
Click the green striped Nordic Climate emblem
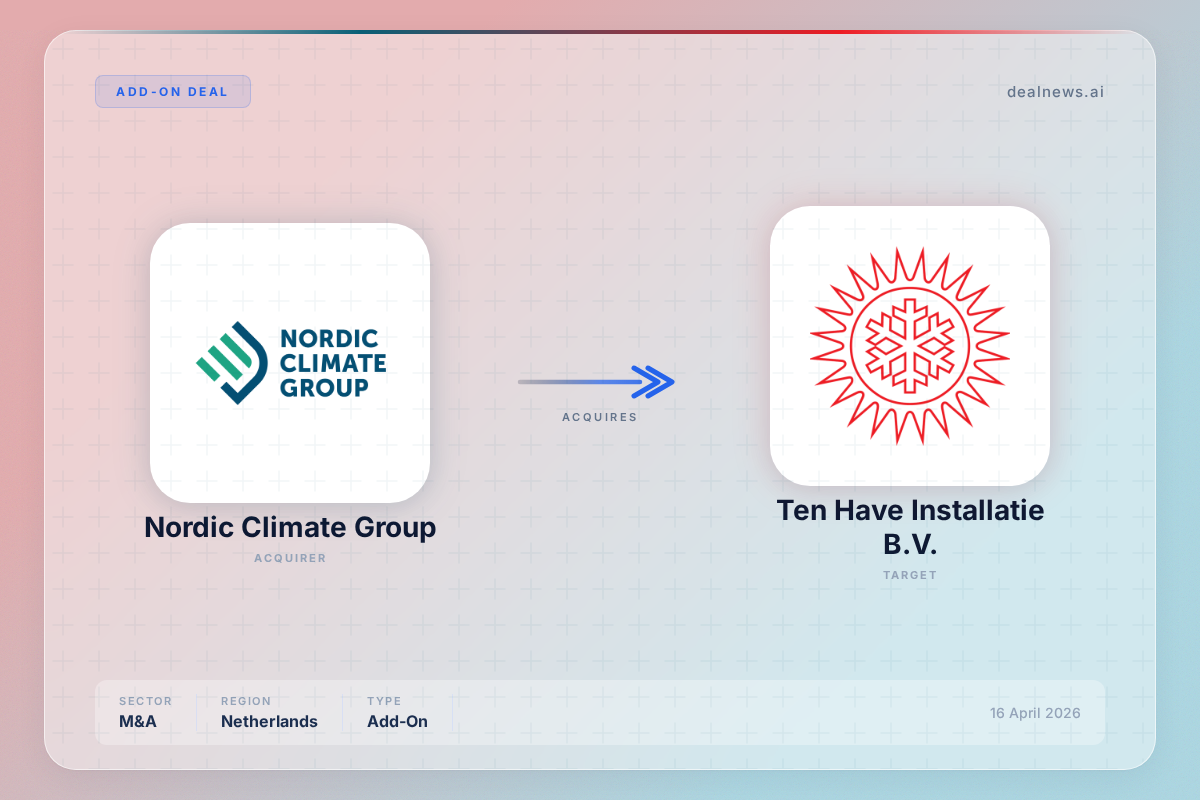(x=232, y=362)
